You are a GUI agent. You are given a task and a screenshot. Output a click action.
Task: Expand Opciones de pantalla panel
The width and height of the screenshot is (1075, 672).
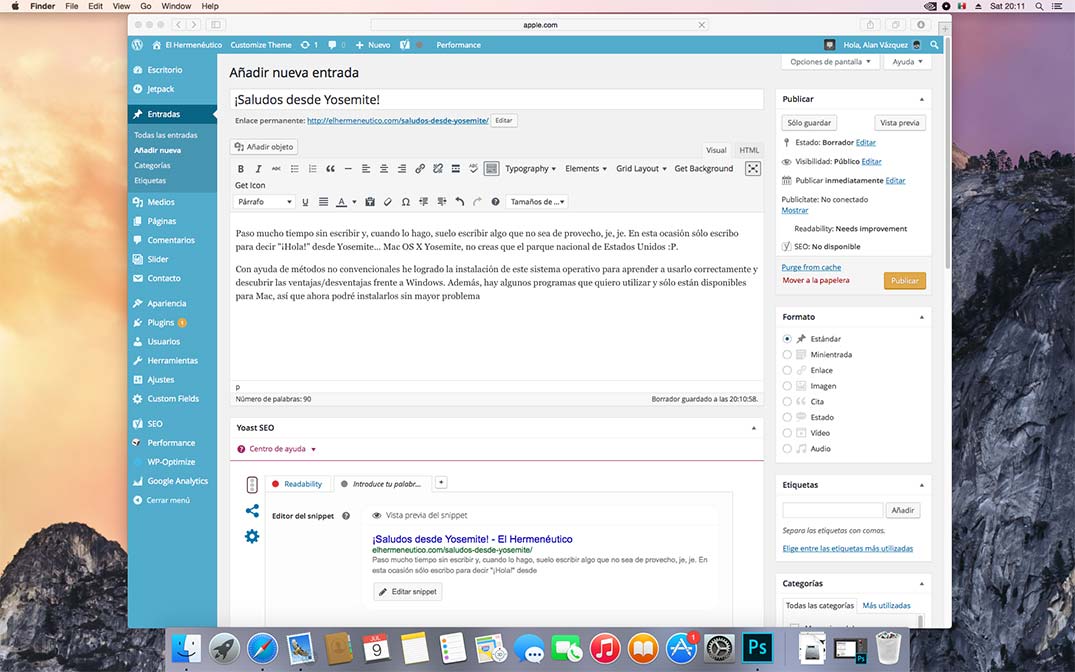coord(830,62)
